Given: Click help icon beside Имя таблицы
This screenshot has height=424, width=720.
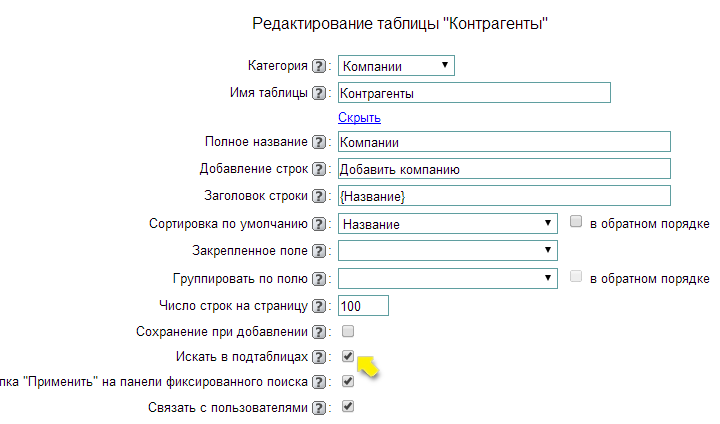Looking at the screenshot, I should pos(319,93).
